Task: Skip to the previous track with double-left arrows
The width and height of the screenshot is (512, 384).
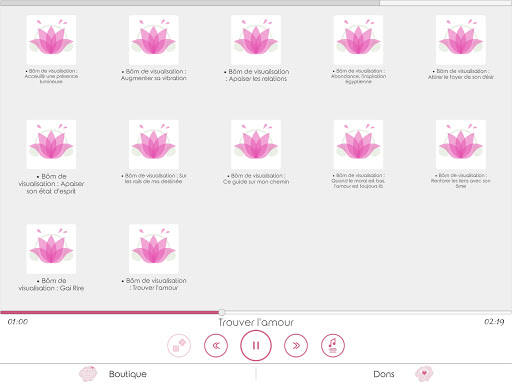Action: tap(216, 345)
